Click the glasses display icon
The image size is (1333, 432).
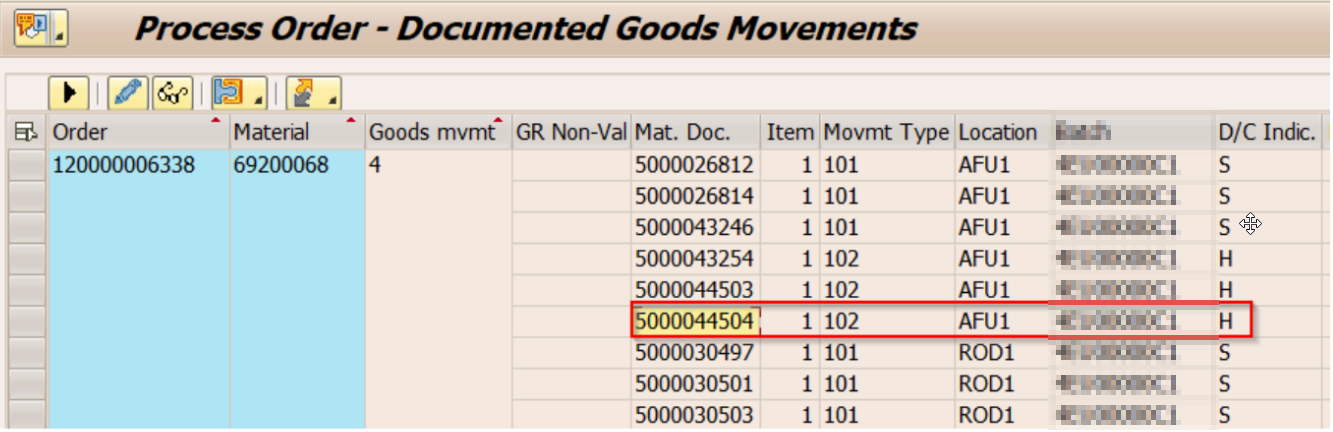tap(172, 93)
